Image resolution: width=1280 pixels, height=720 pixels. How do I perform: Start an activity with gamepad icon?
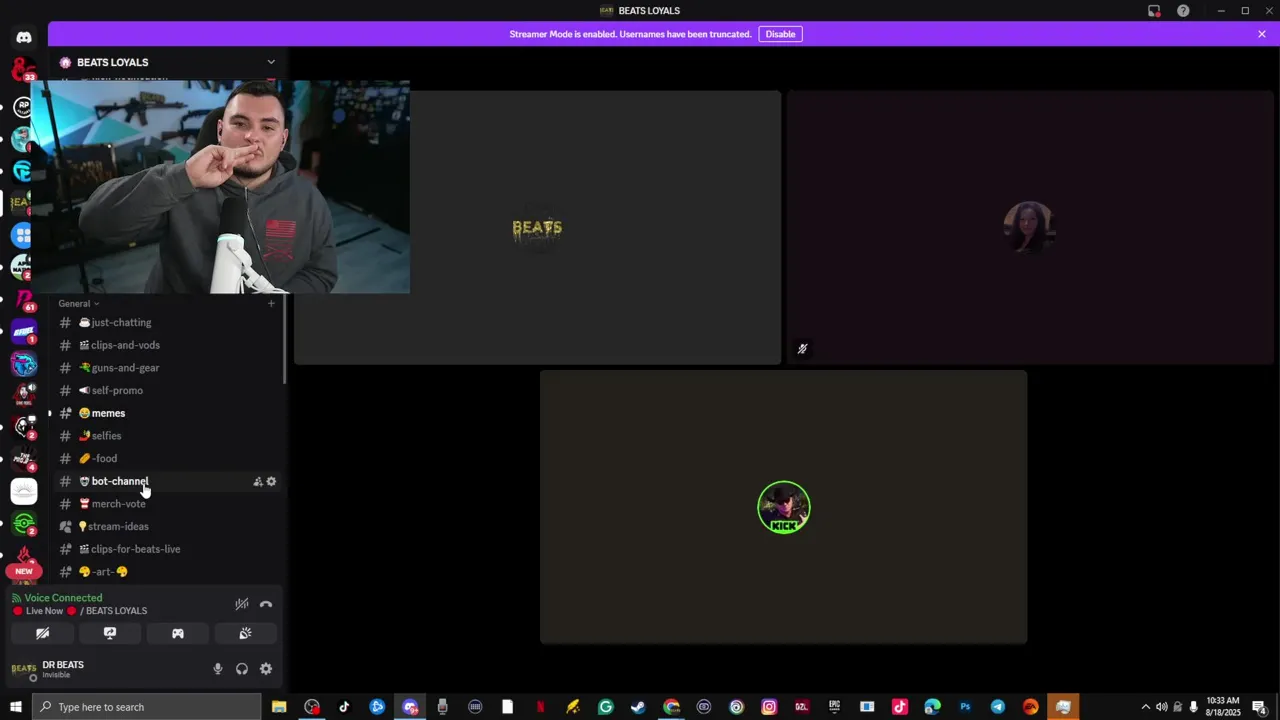(x=178, y=633)
